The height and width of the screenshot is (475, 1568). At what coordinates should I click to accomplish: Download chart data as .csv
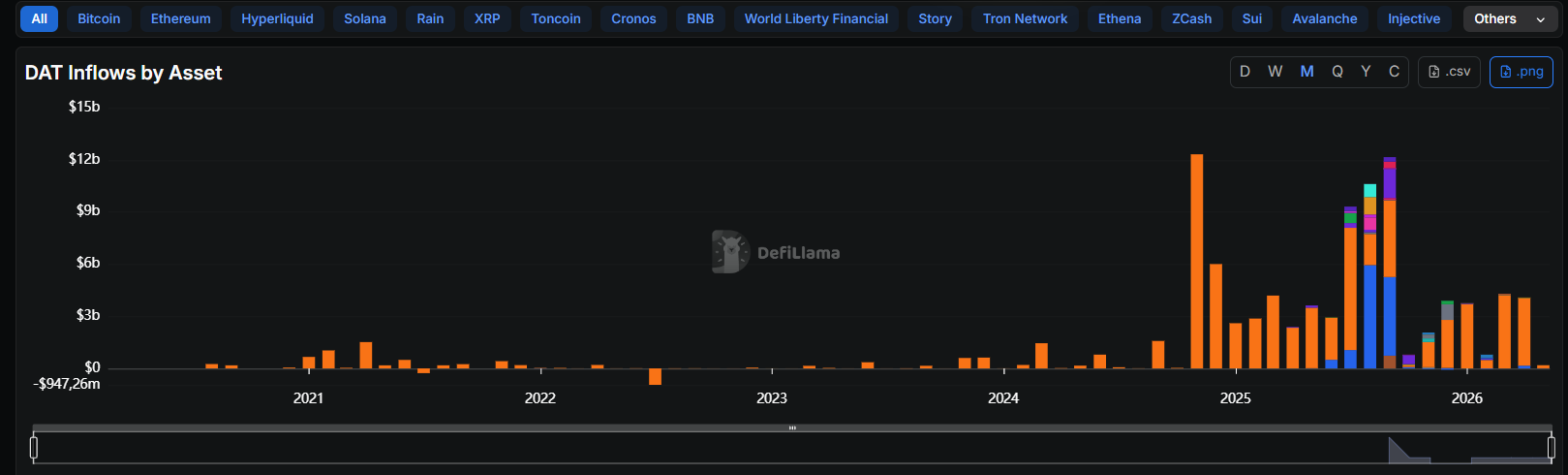tap(1449, 72)
